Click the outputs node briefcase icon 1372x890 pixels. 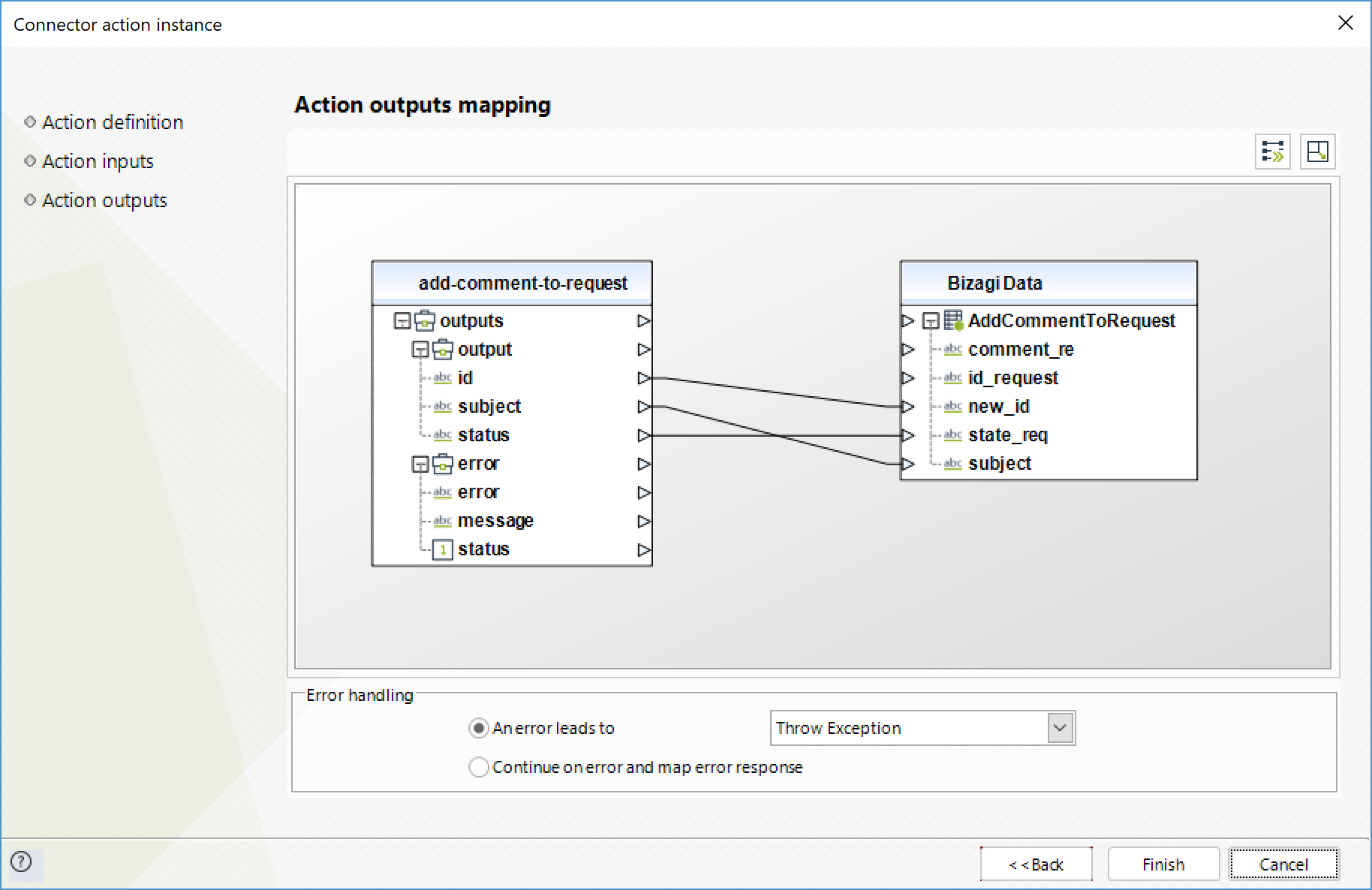pyautogui.click(x=425, y=320)
